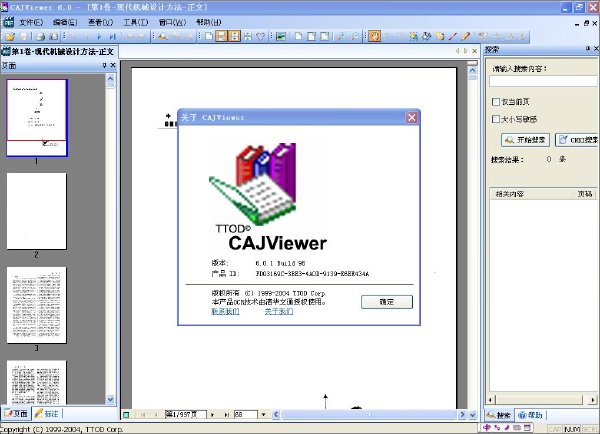Click the zoom out magnifier icon
The image size is (600, 434).
(355, 36)
